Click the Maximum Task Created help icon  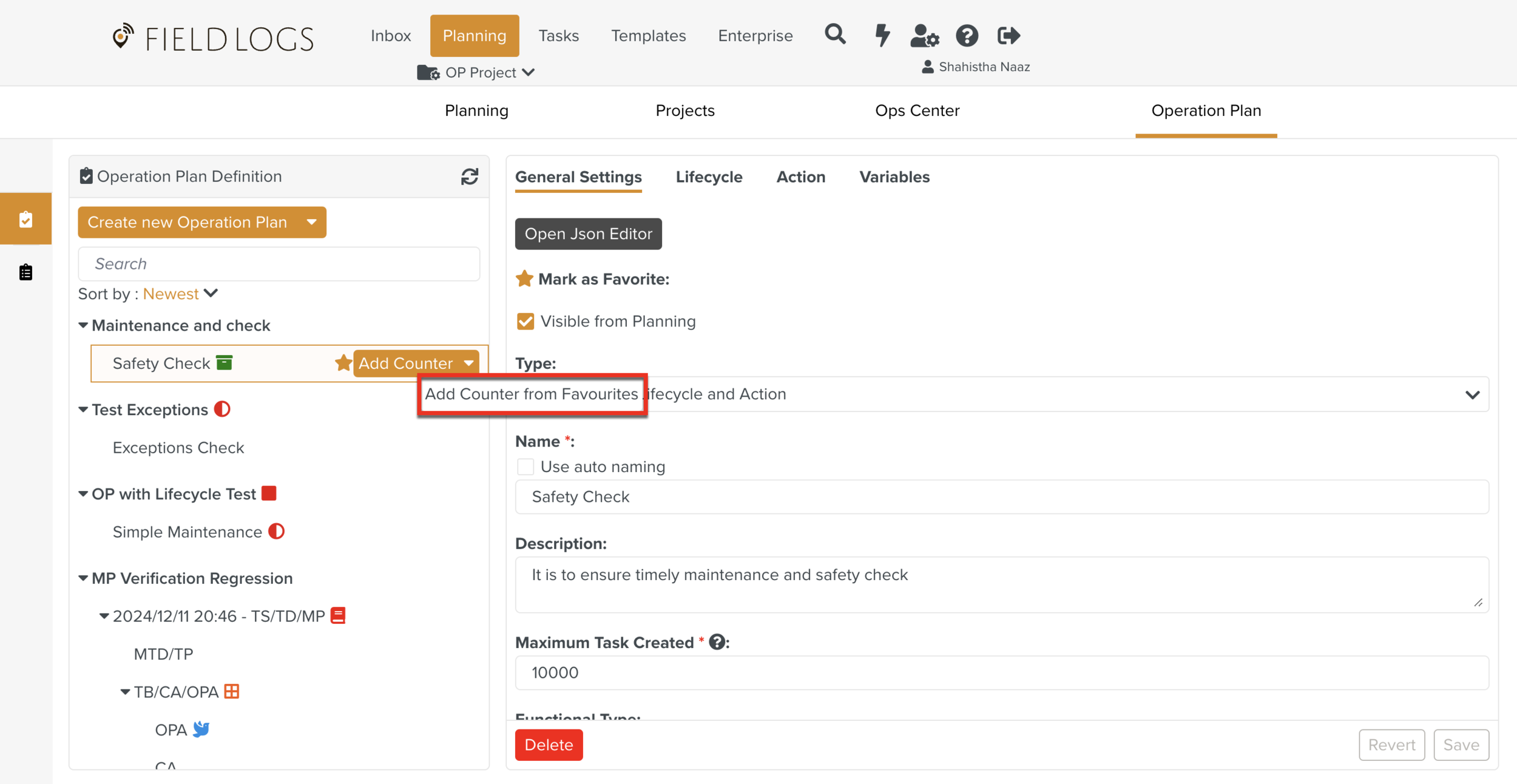click(x=717, y=642)
